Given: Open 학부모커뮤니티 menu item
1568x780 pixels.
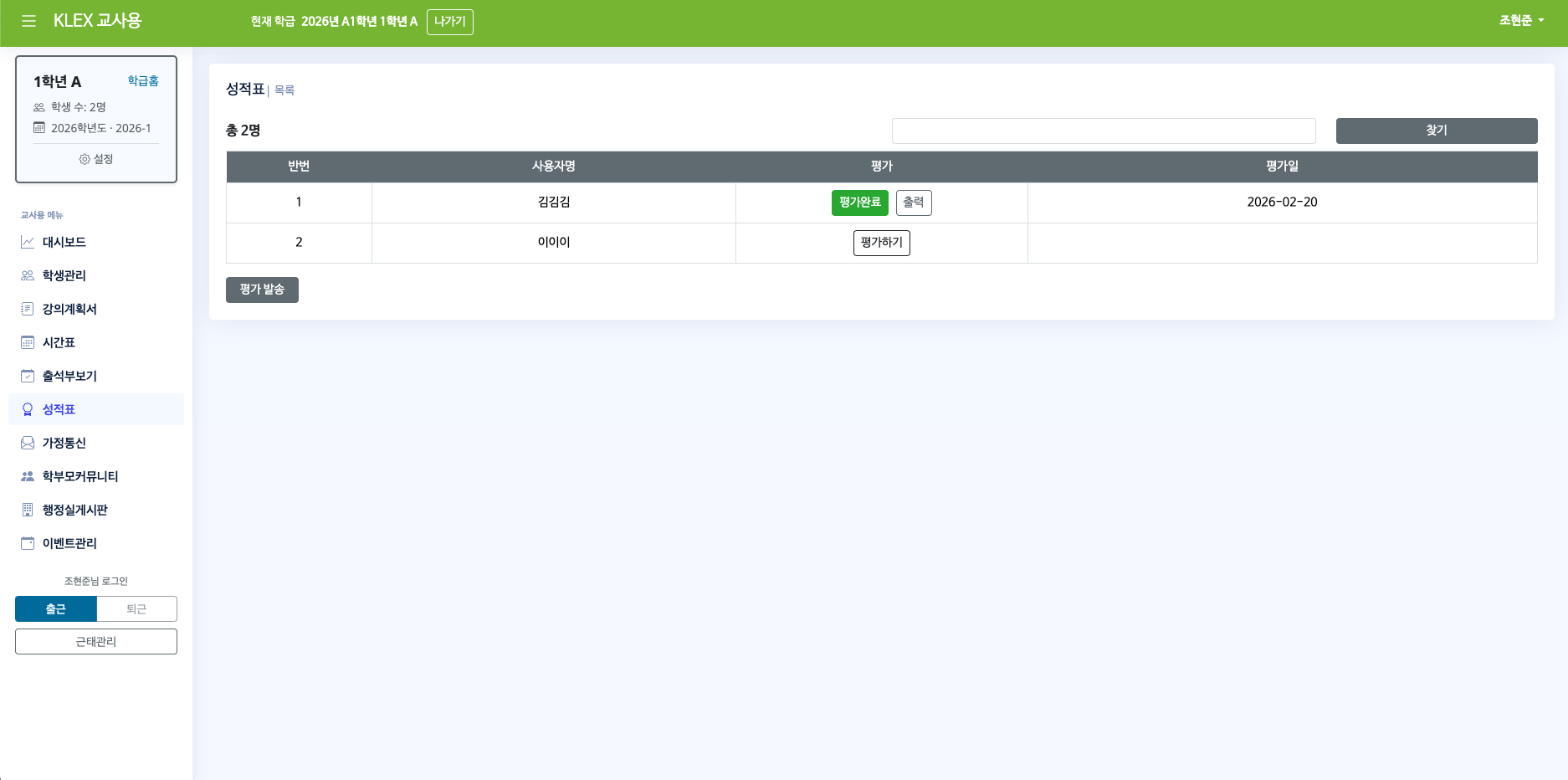Looking at the screenshot, I should [x=80, y=476].
